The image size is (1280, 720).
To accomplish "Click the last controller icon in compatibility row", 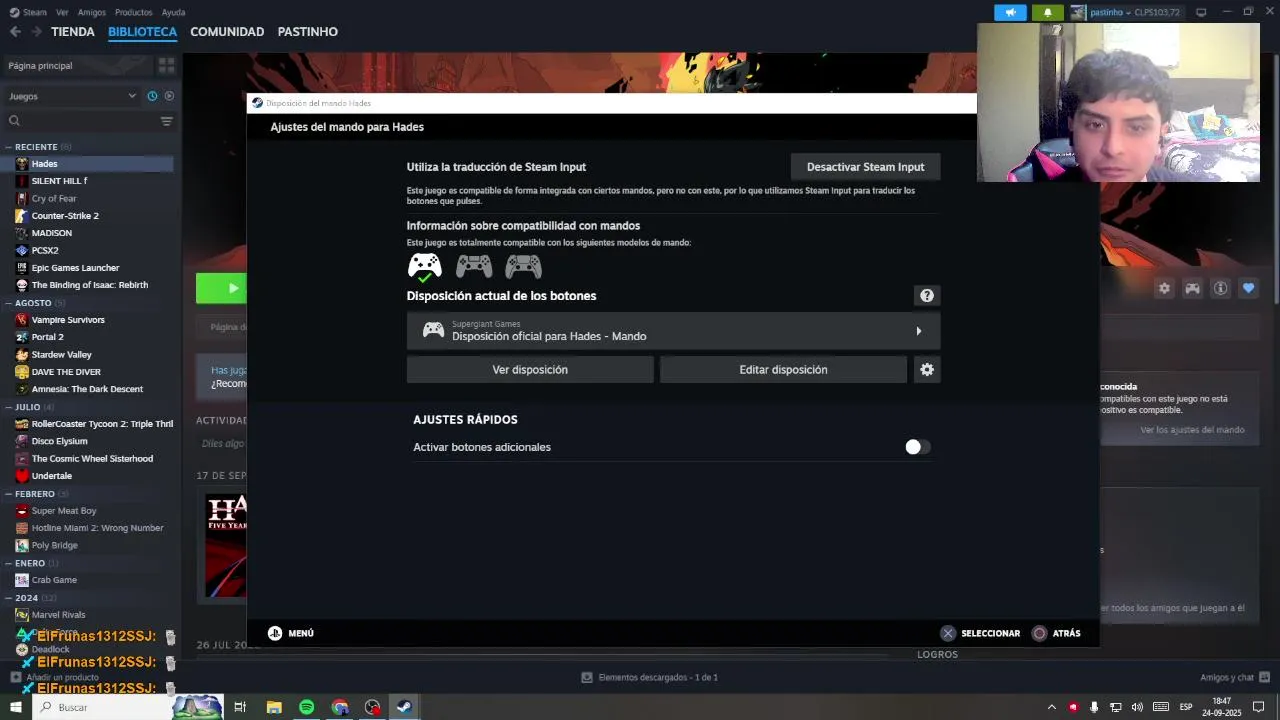I will click(x=523, y=266).
